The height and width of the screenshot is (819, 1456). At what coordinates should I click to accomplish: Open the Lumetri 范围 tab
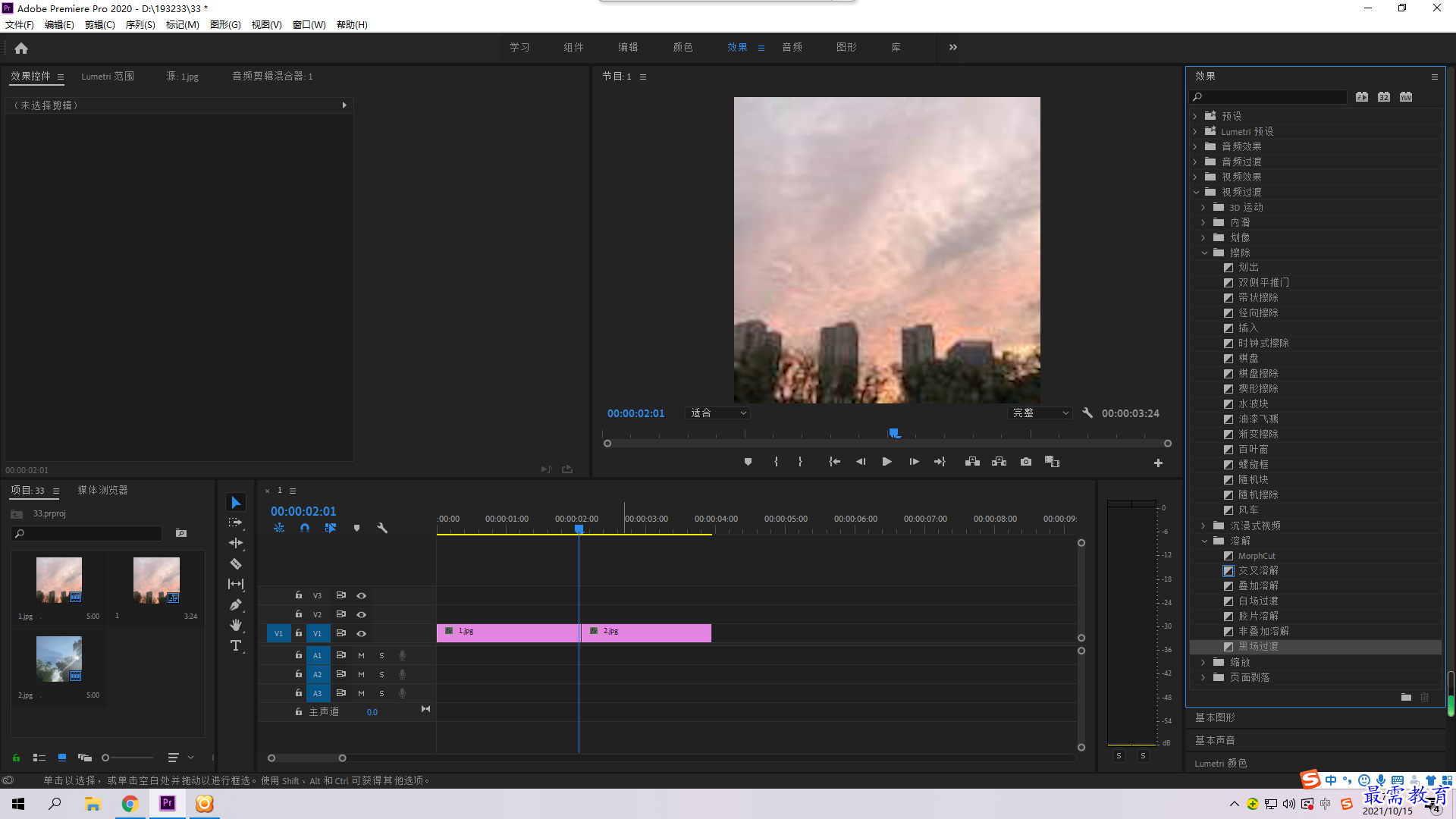(x=108, y=77)
